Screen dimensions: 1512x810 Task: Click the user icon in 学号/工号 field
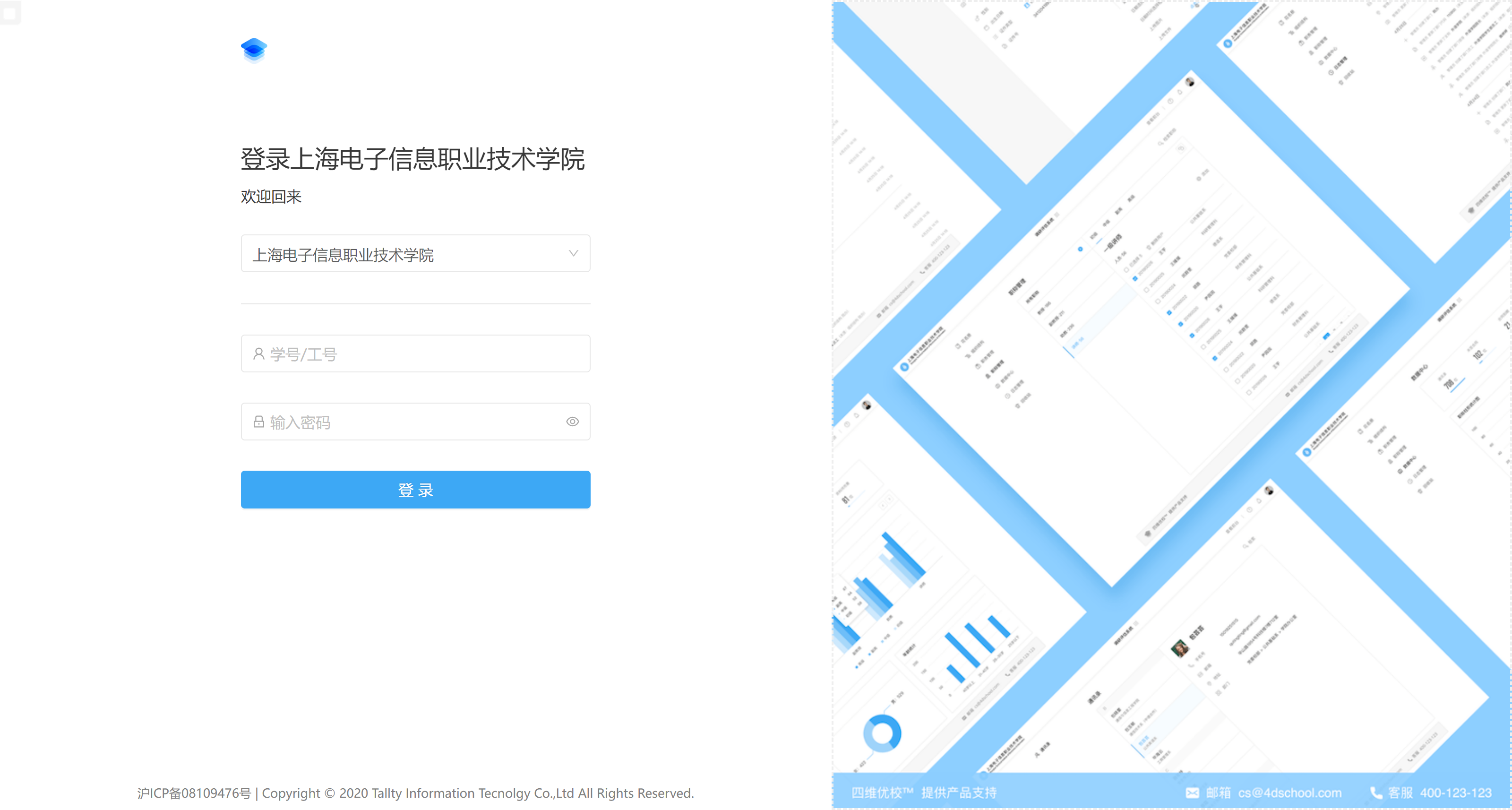point(258,353)
